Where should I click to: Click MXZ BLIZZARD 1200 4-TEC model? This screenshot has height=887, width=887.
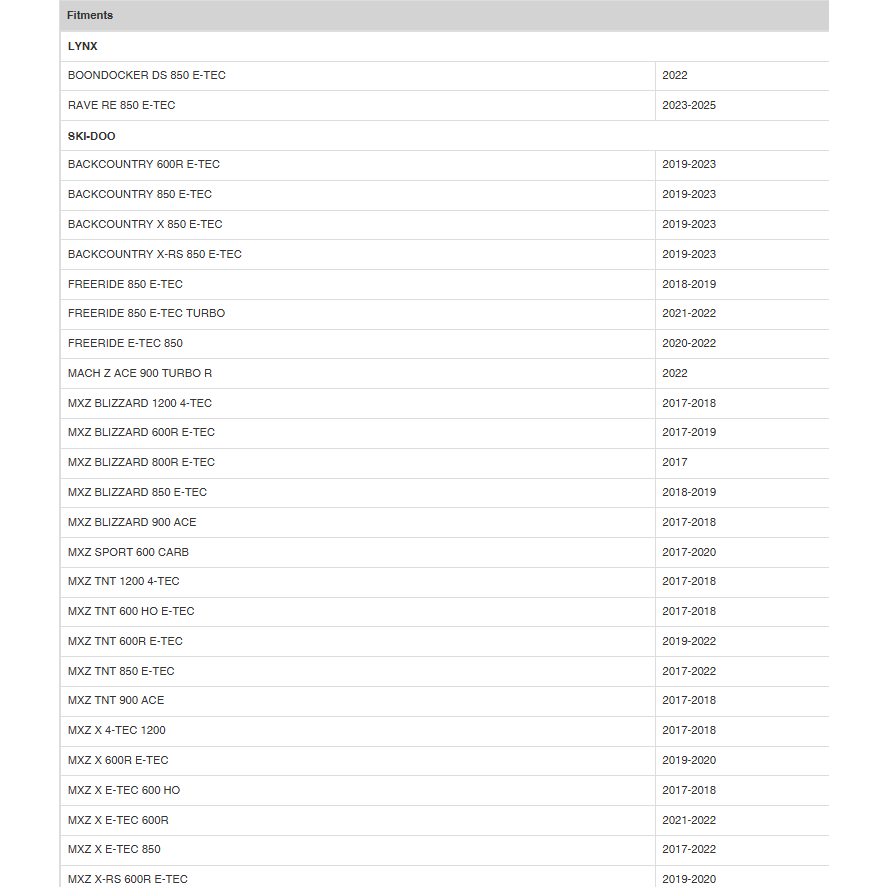coord(140,403)
